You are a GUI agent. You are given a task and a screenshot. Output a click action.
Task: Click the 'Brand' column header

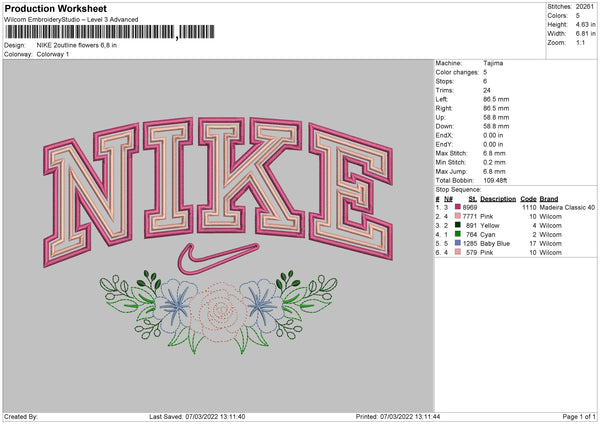549,199
